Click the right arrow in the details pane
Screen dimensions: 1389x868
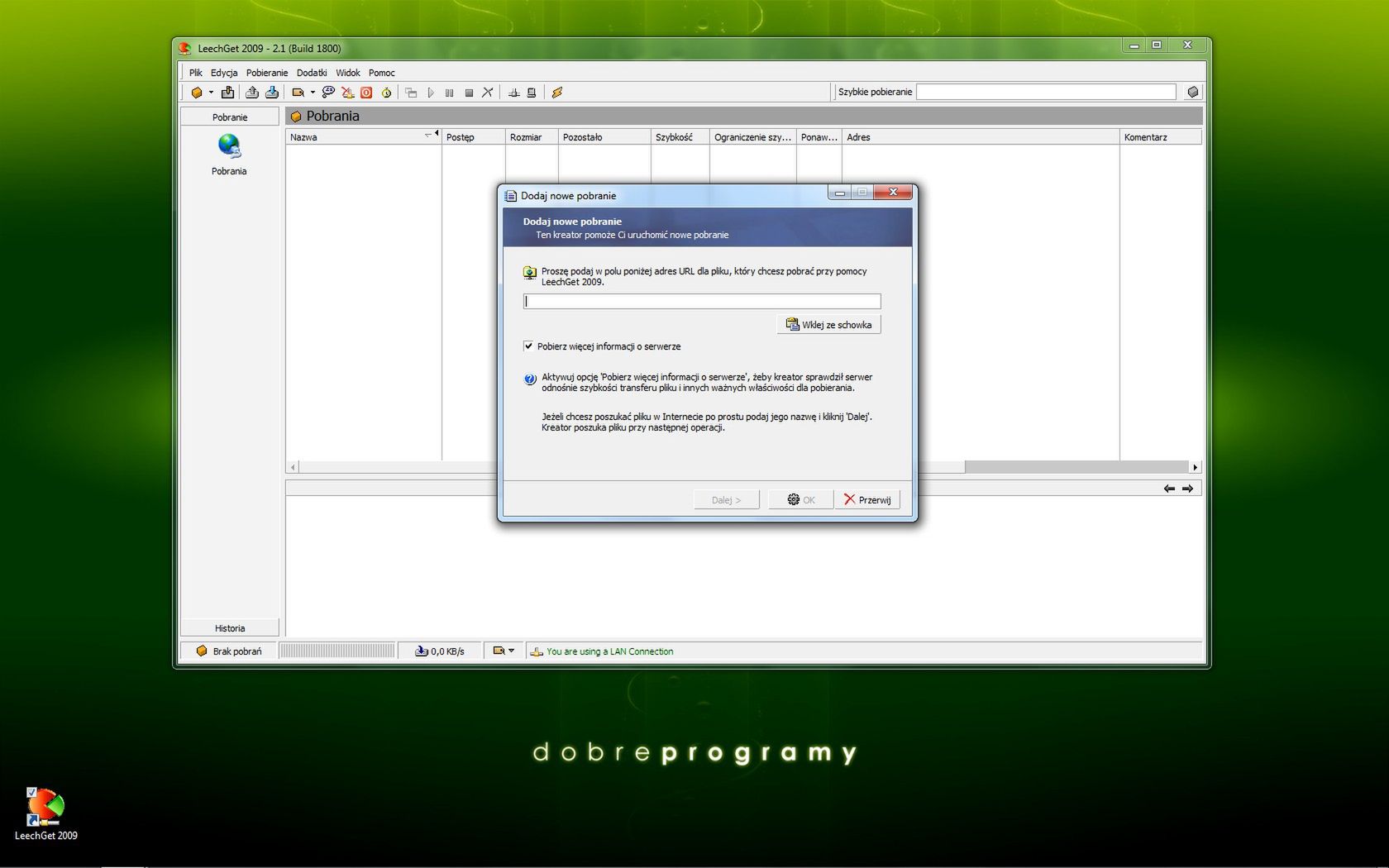click(1188, 489)
